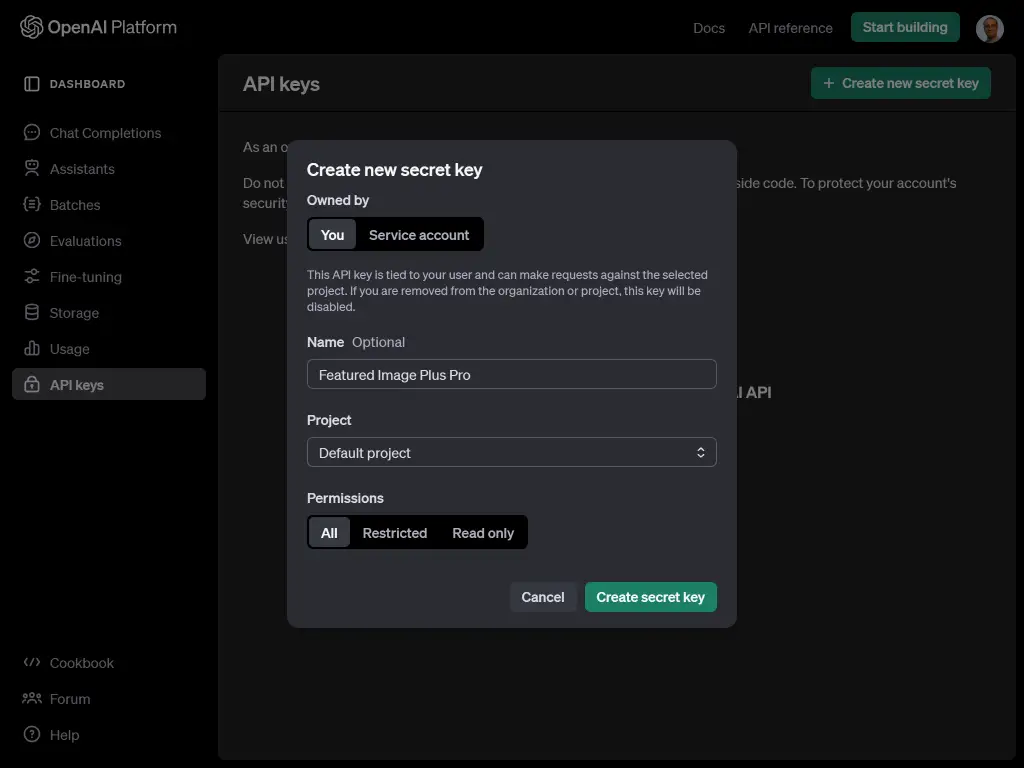Open Storage section
This screenshot has width=1024, height=768.
[x=108, y=312]
